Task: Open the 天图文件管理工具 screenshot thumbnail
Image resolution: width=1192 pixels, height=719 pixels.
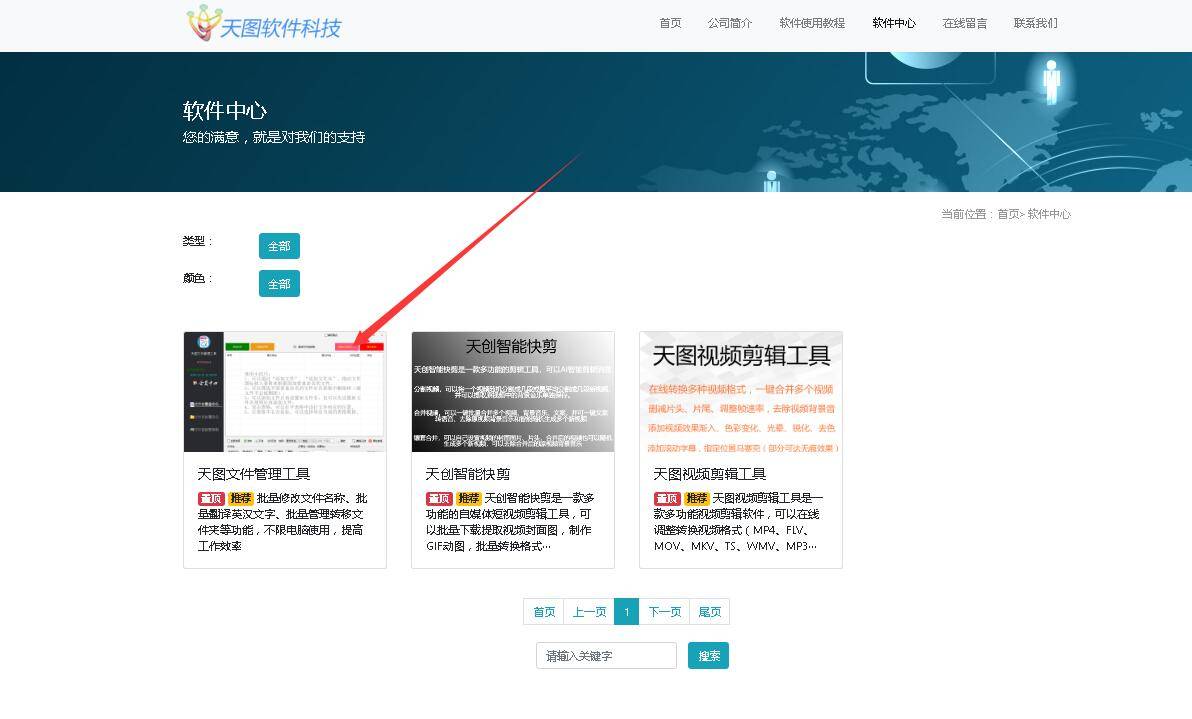Action: pos(285,391)
